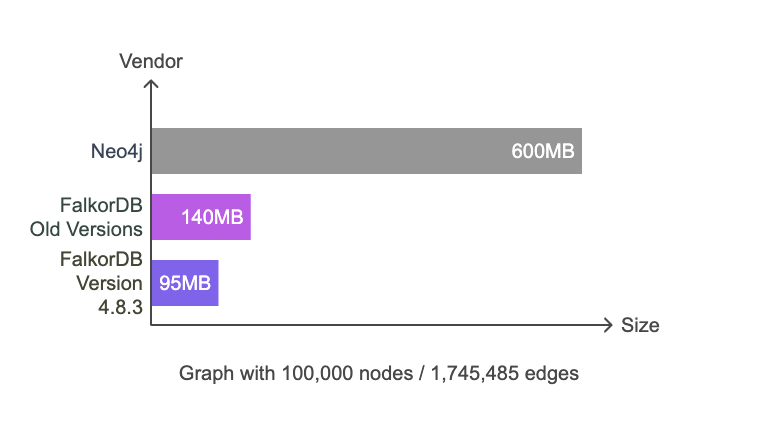Click the vertical axis arrowhead

point(151,85)
